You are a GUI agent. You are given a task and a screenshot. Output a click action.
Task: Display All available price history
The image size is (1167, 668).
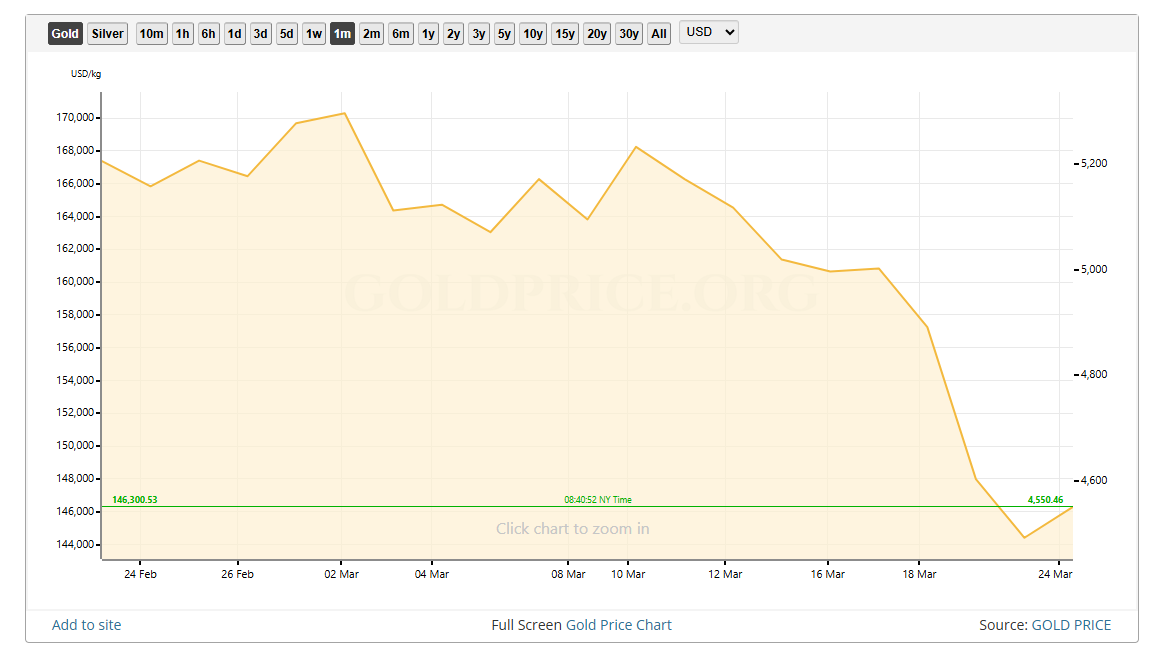pos(659,34)
